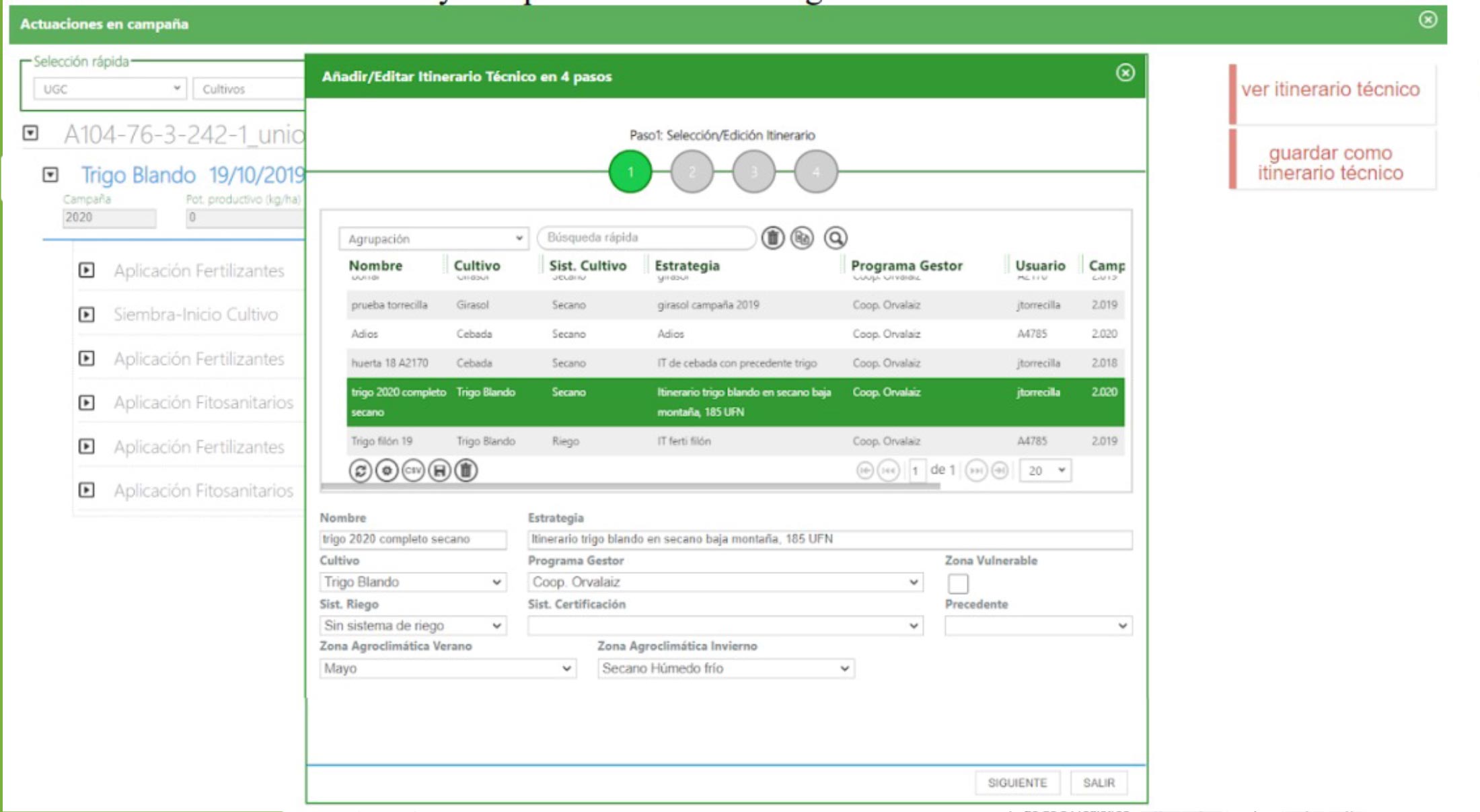Viewport: 1480px width, 812px height.
Task: Select the trigo 2020 completo secano row
Action: coord(735,402)
